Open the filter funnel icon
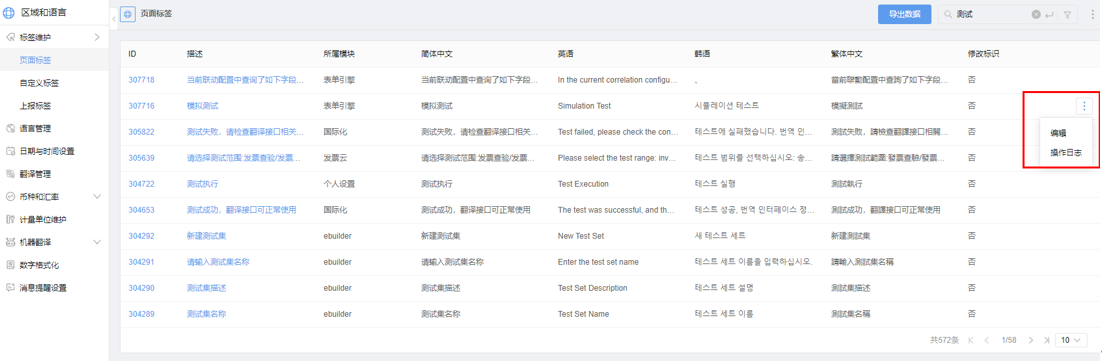This screenshot has height=361, width=1102. [x=1068, y=14]
